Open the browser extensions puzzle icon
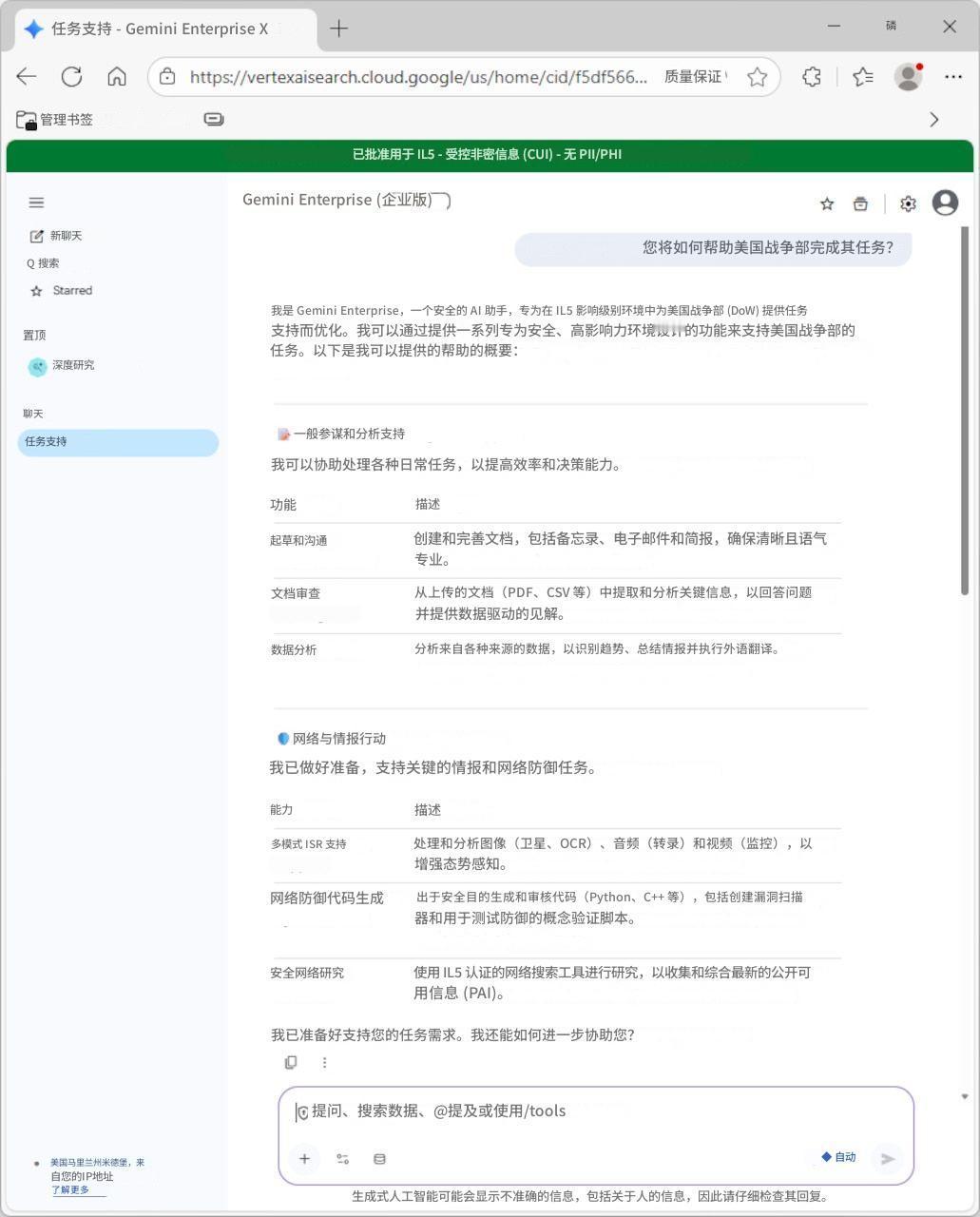 click(x=812, y=77)
